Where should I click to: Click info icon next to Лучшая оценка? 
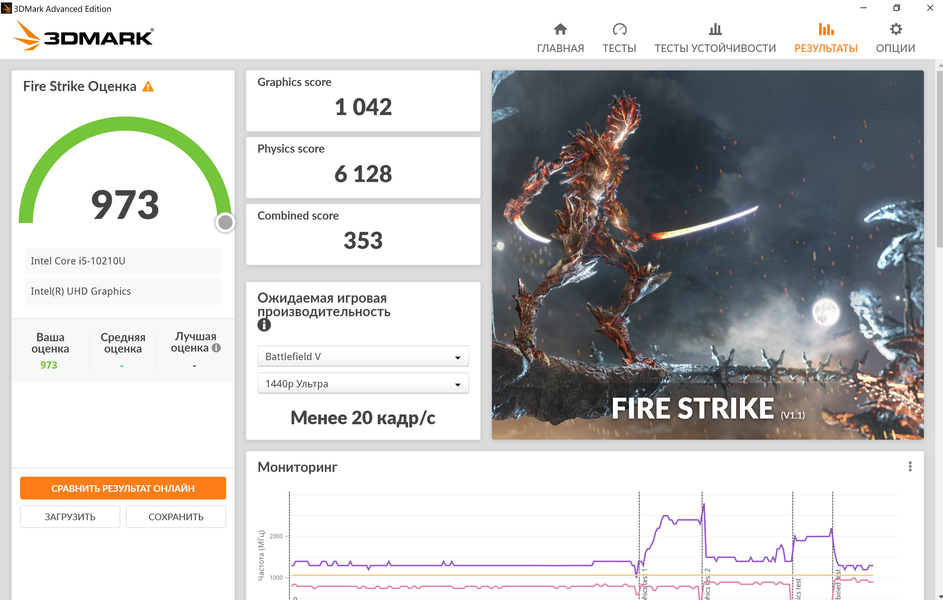tap(216, 349)
